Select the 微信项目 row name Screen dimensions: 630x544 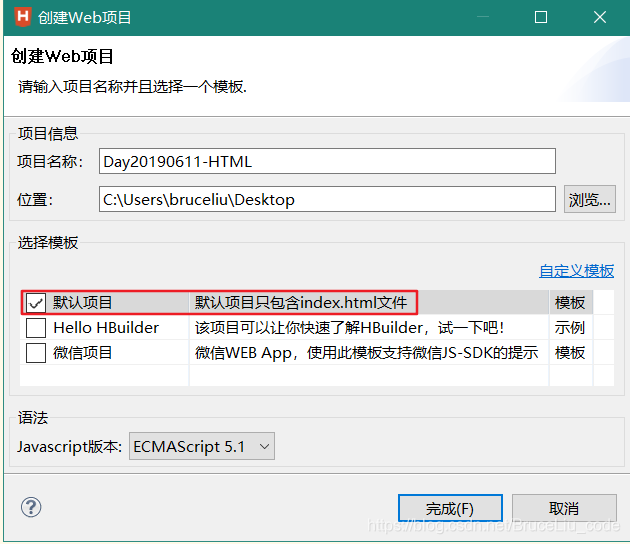point(82,353)
